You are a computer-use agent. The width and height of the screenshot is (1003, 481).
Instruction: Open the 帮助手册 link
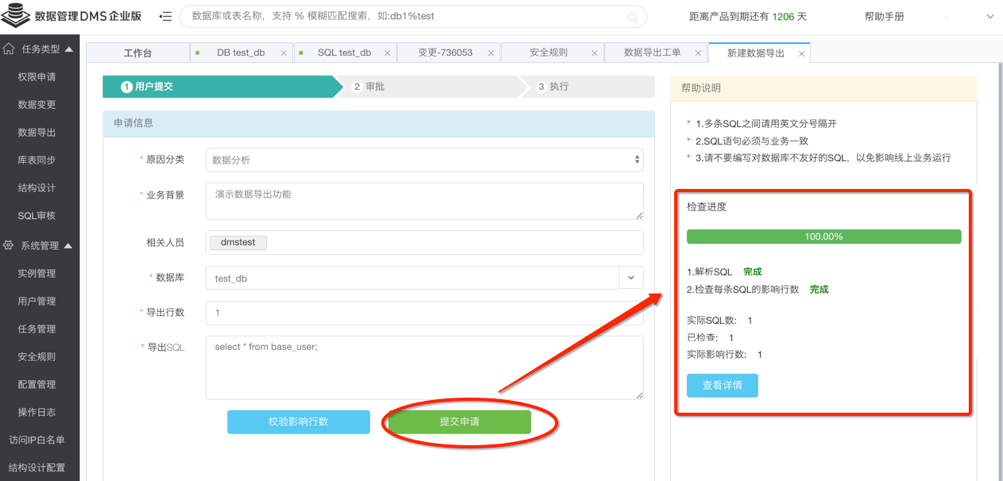(x=884, y=17)
